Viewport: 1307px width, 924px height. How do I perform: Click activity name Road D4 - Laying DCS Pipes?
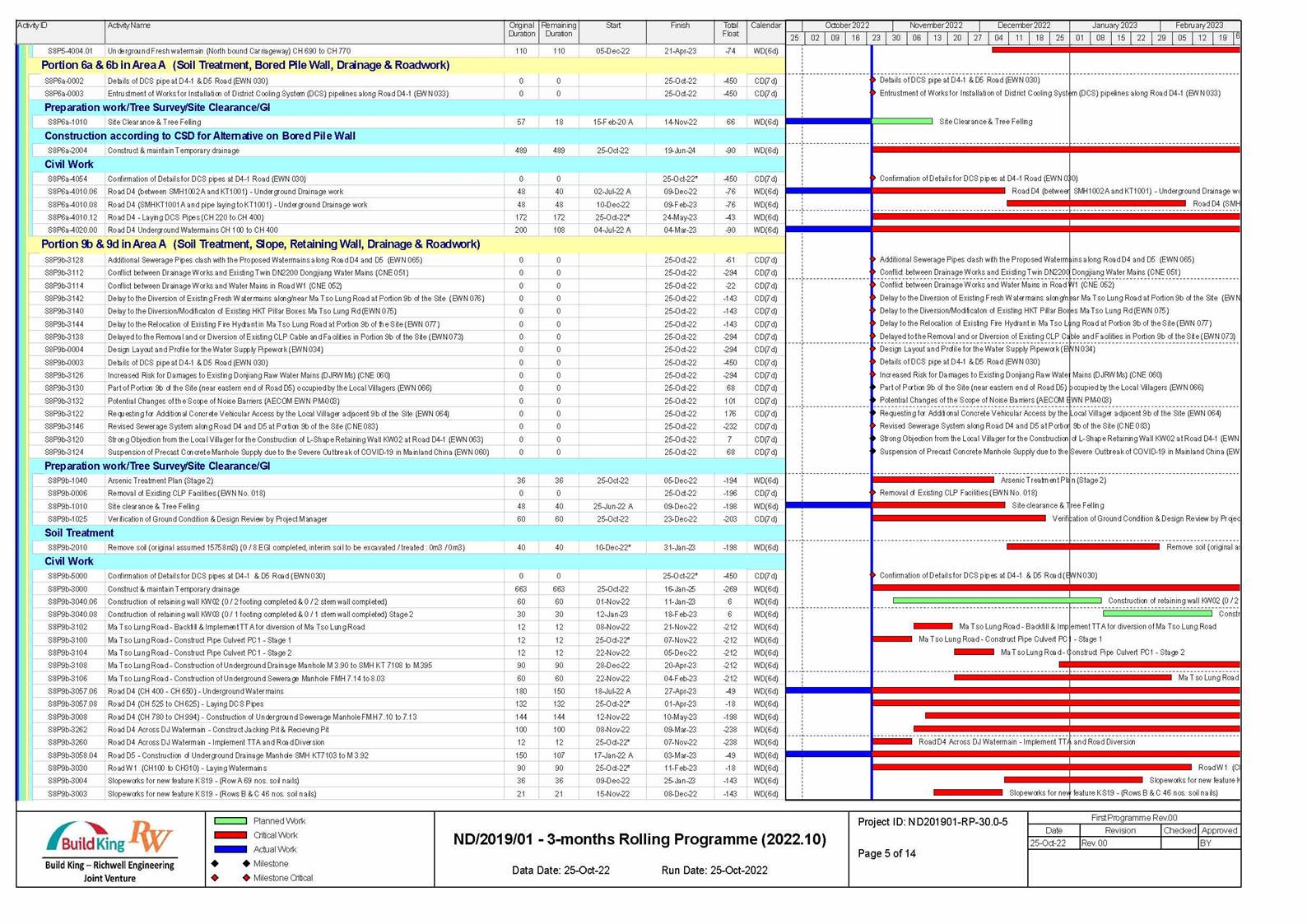coord(186,217)
